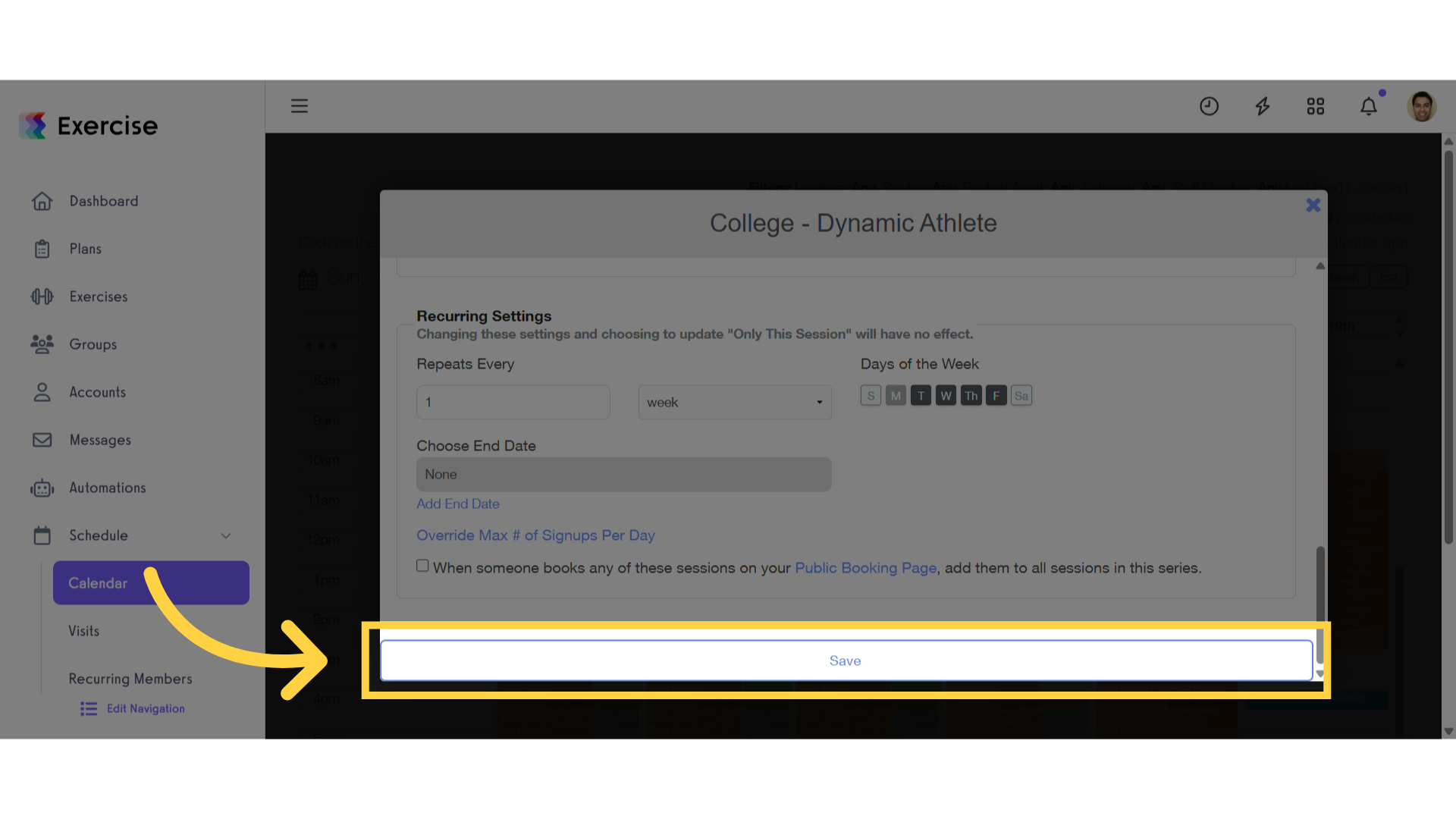This screenshot has width=1456, height=819.
Task: Open Automations in the sidebar
Action: (x=108, y=488)
